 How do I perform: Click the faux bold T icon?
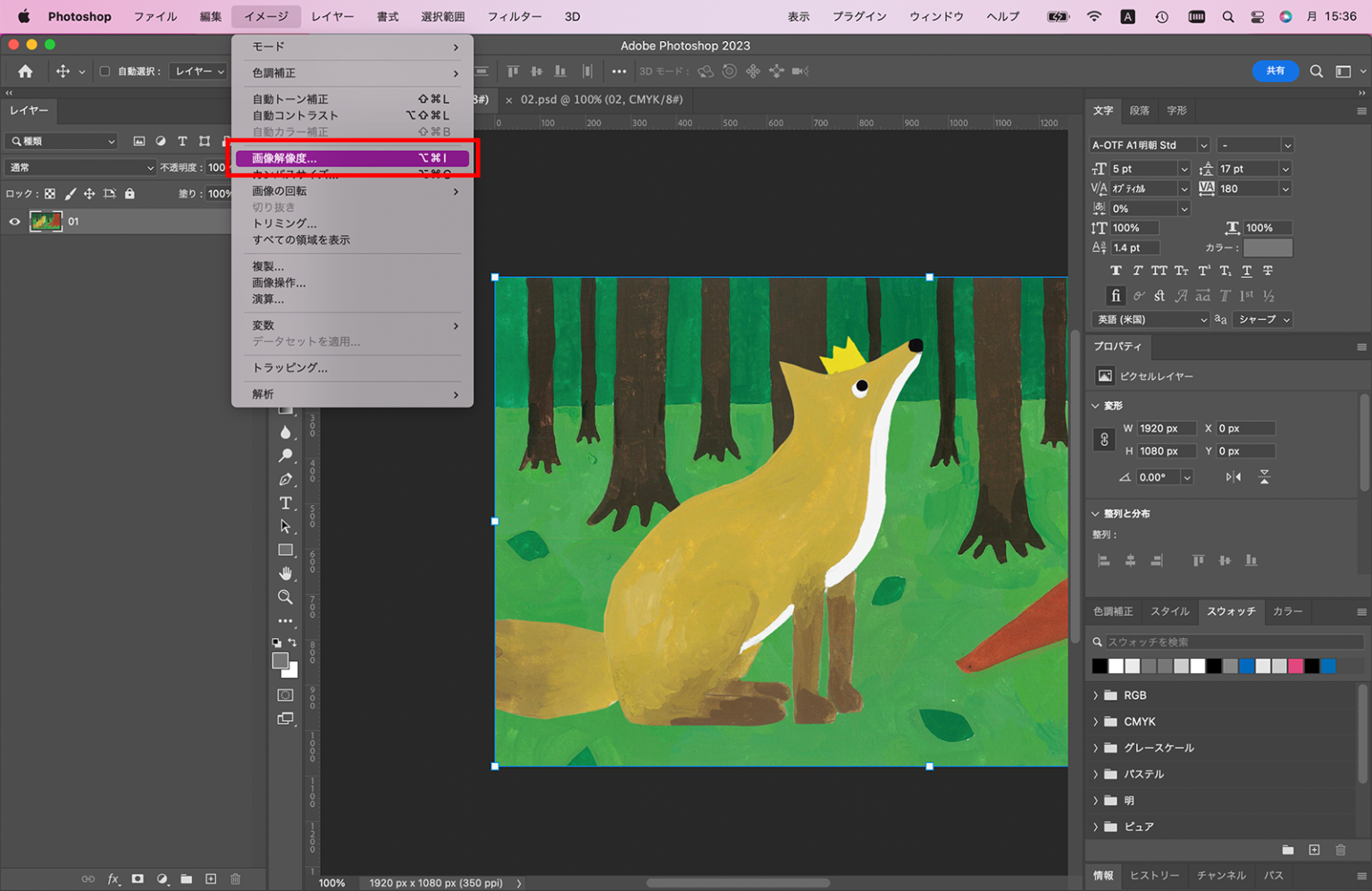click(1116, 271)
